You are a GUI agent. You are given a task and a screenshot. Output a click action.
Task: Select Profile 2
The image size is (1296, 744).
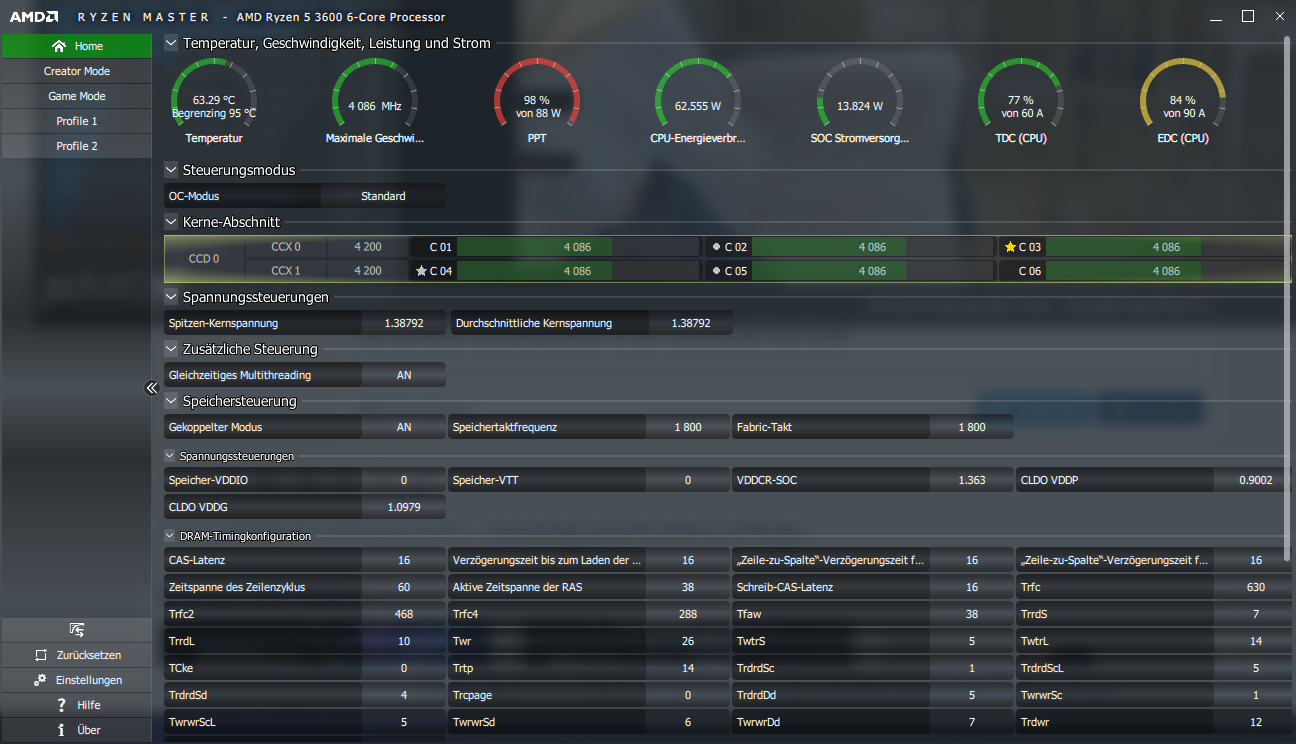[x=76, y=146]
